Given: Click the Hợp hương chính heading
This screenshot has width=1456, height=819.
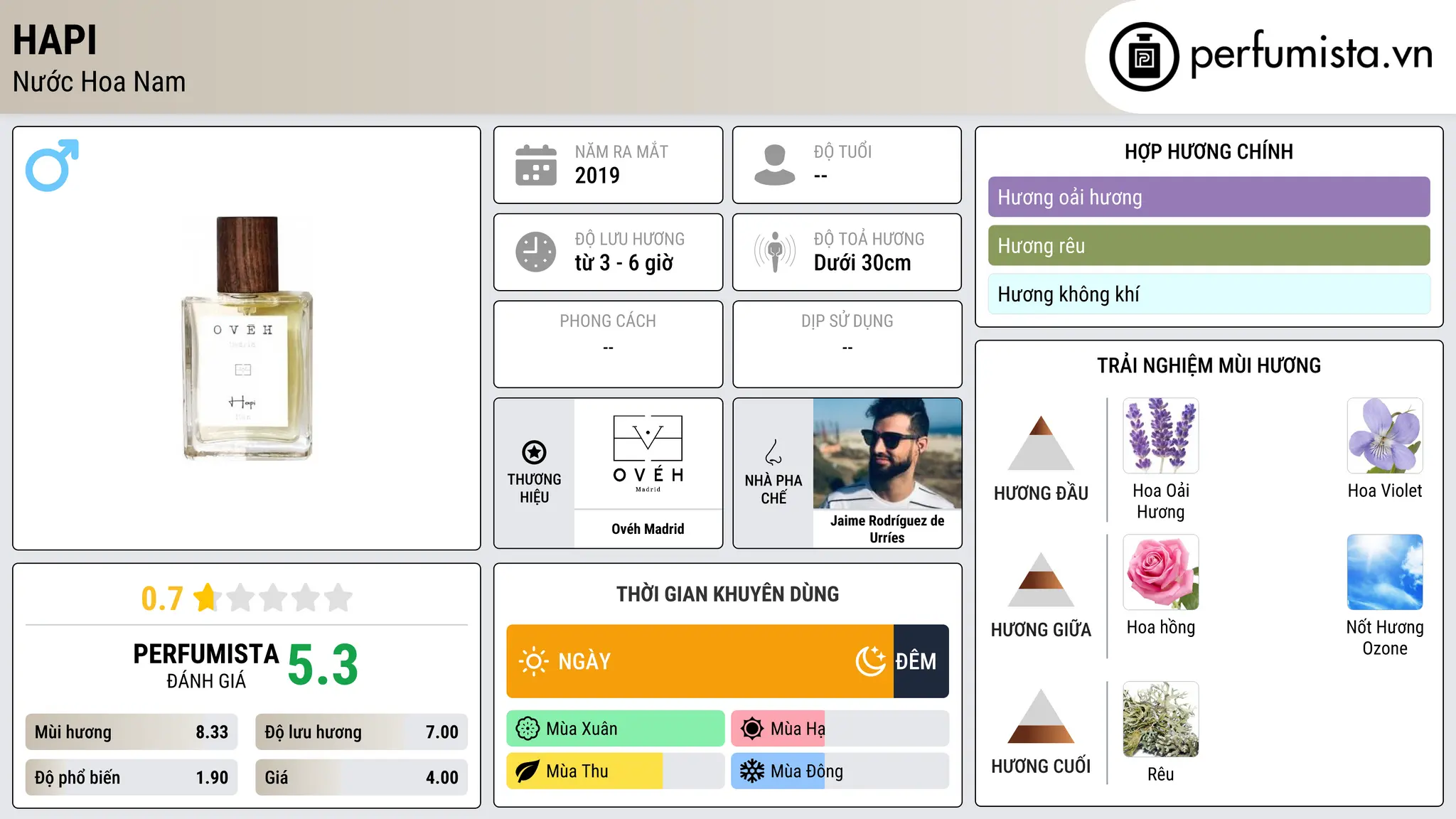Looking at the screenshot, I should point(1209,151).
